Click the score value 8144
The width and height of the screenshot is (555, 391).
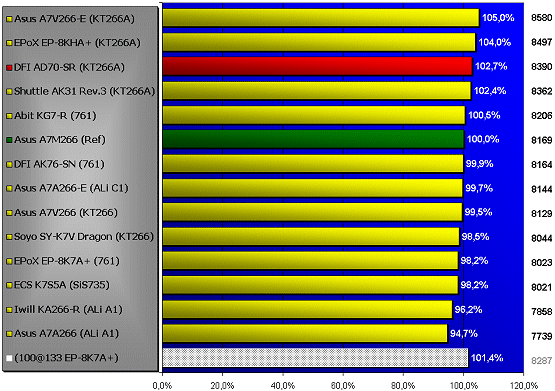click(x=542, y=189)
